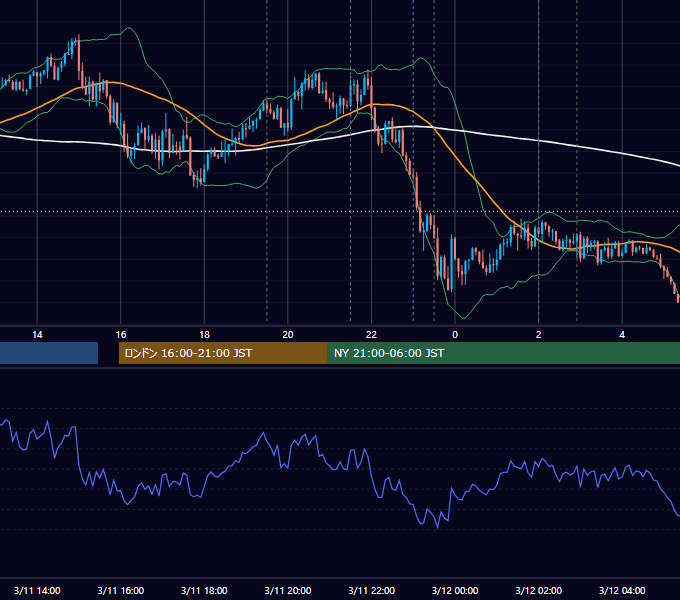Click the 3/12 02:00 date label
The height and width of the screenshot is (600, 680).
point(539,590)
